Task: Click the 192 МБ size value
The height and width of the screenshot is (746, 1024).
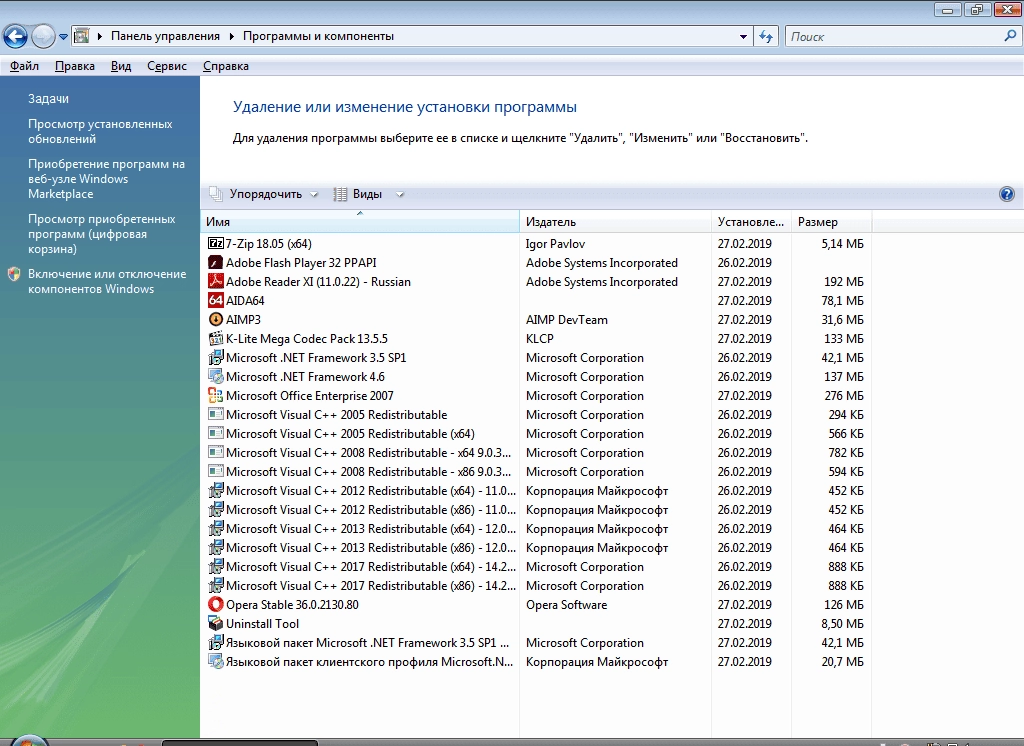Action: (844, 282)
